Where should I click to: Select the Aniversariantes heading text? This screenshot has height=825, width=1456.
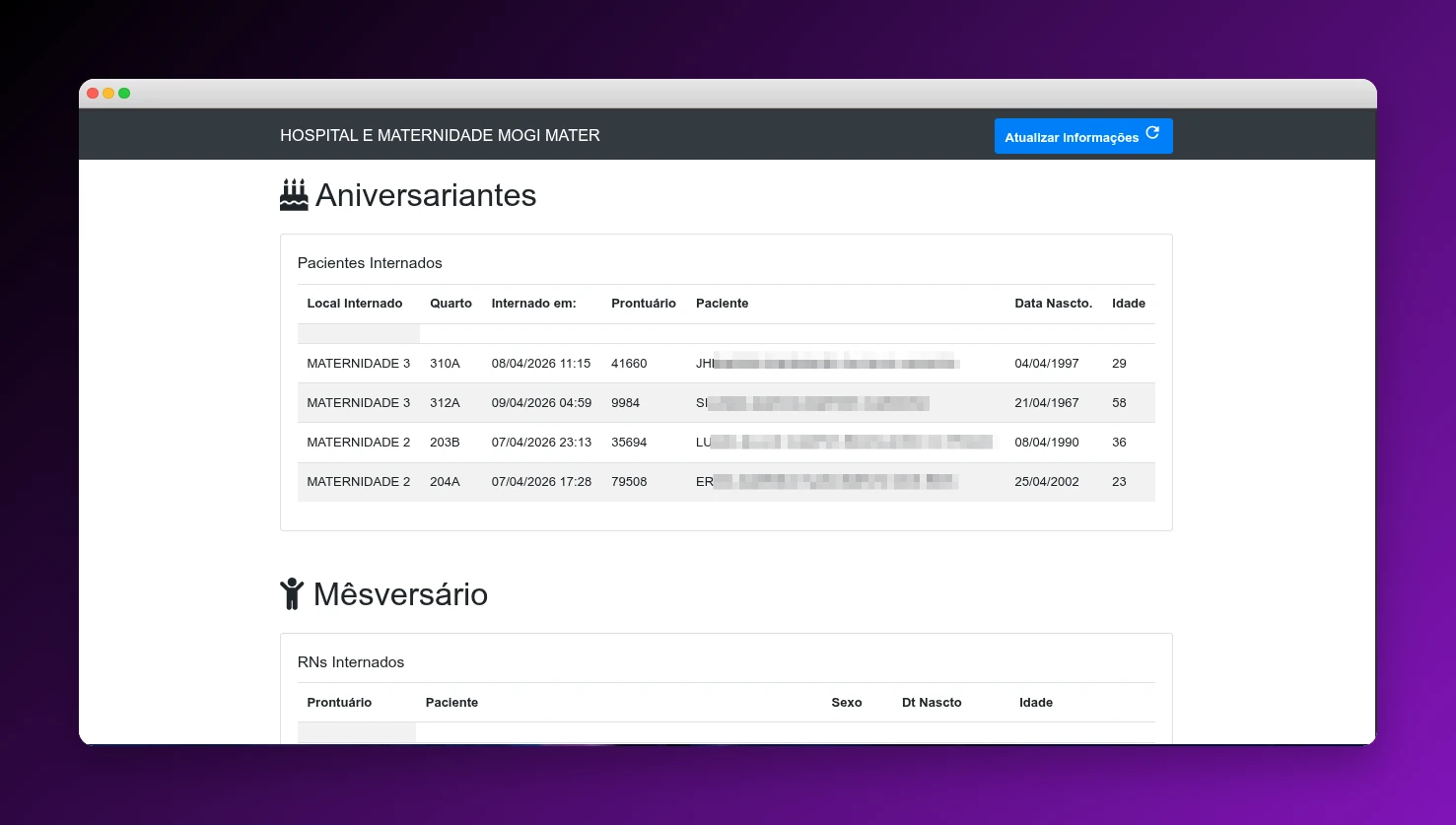pos(426,195)
